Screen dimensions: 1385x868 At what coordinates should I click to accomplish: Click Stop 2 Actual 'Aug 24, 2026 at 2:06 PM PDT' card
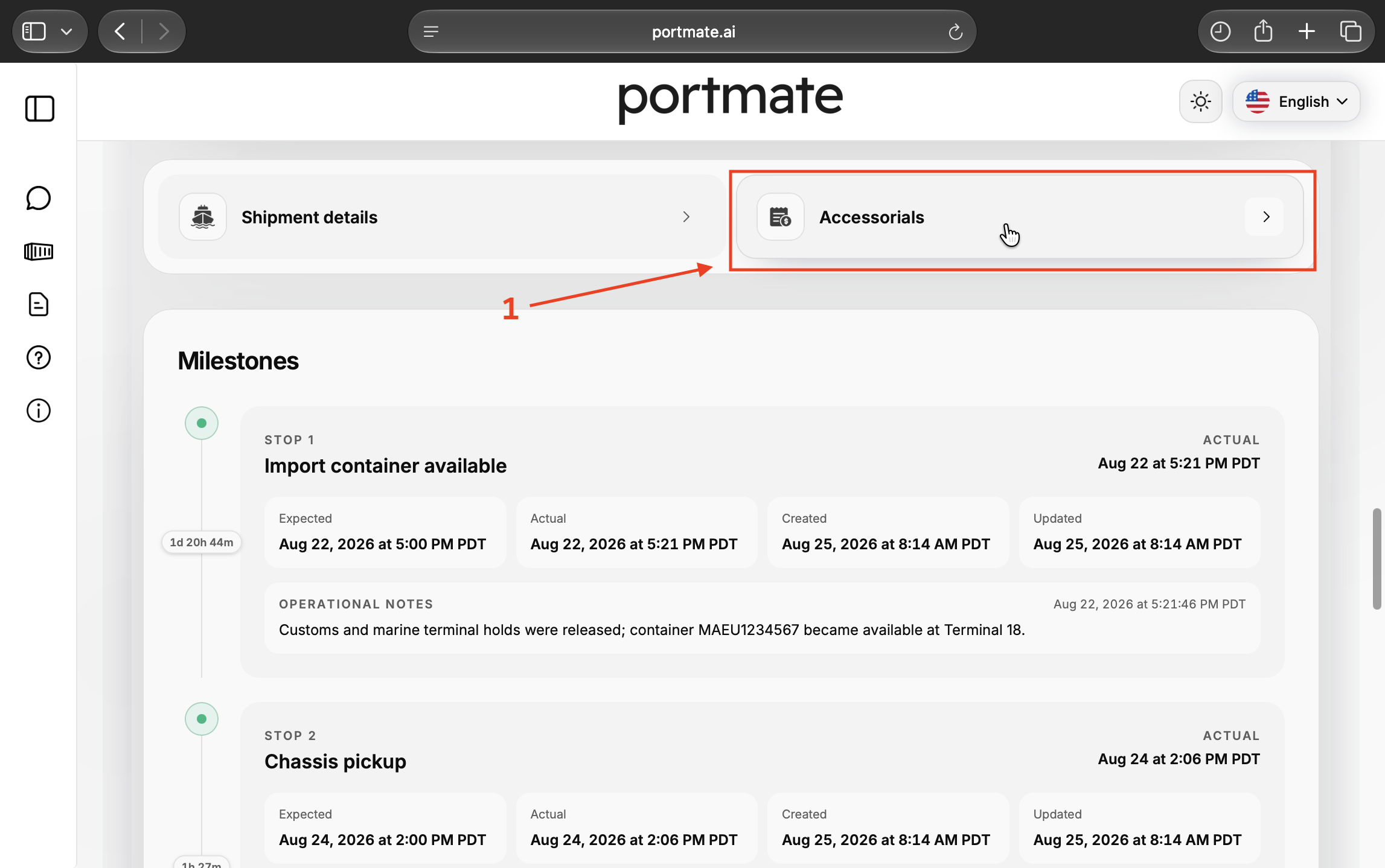[x=636, y=828]
